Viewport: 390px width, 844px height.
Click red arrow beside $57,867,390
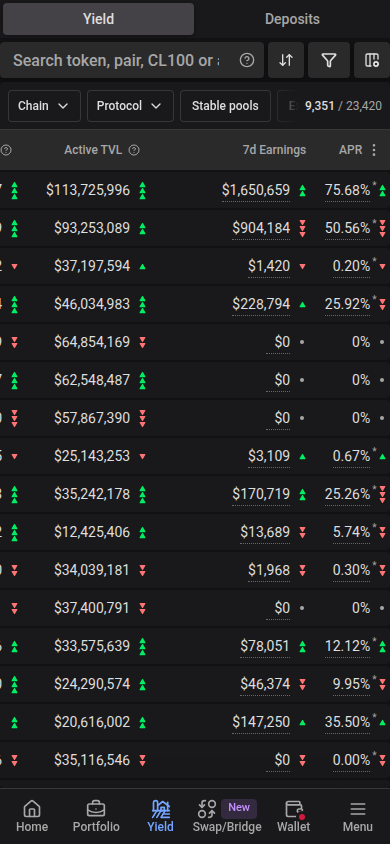coord(143,418)
